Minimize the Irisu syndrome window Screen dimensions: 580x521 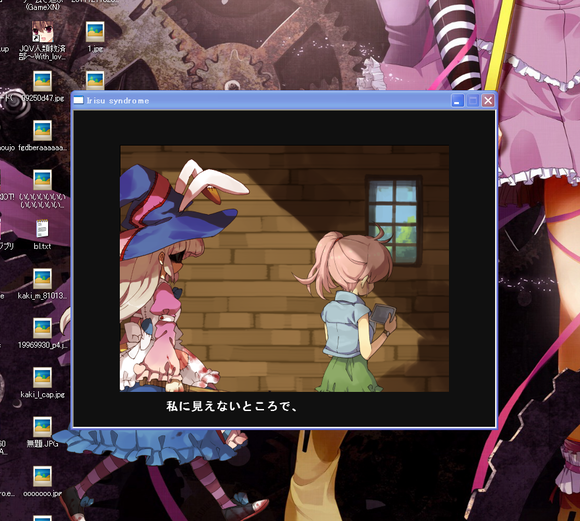458,100
